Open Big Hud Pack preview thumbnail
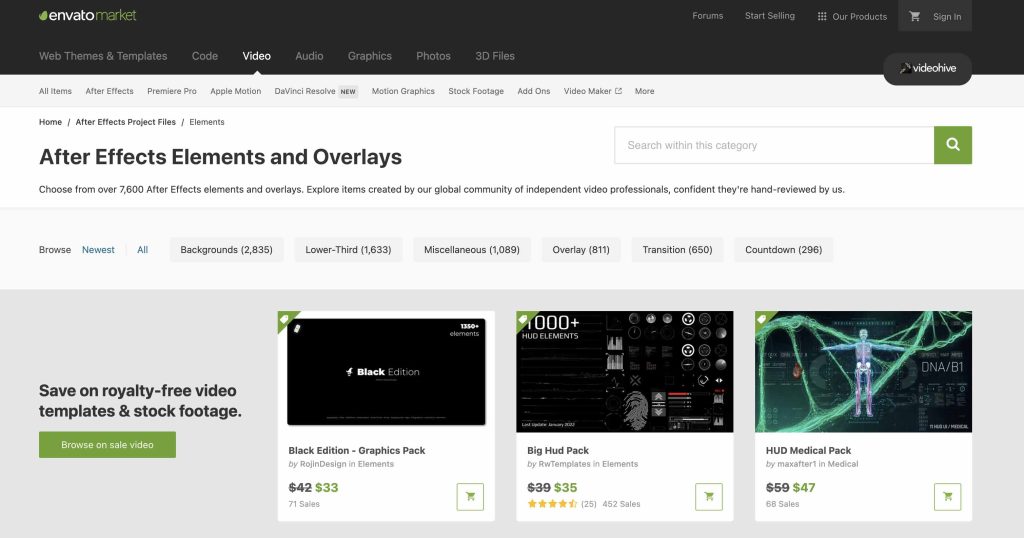1024x538 pixels. (x=624, y=372)
